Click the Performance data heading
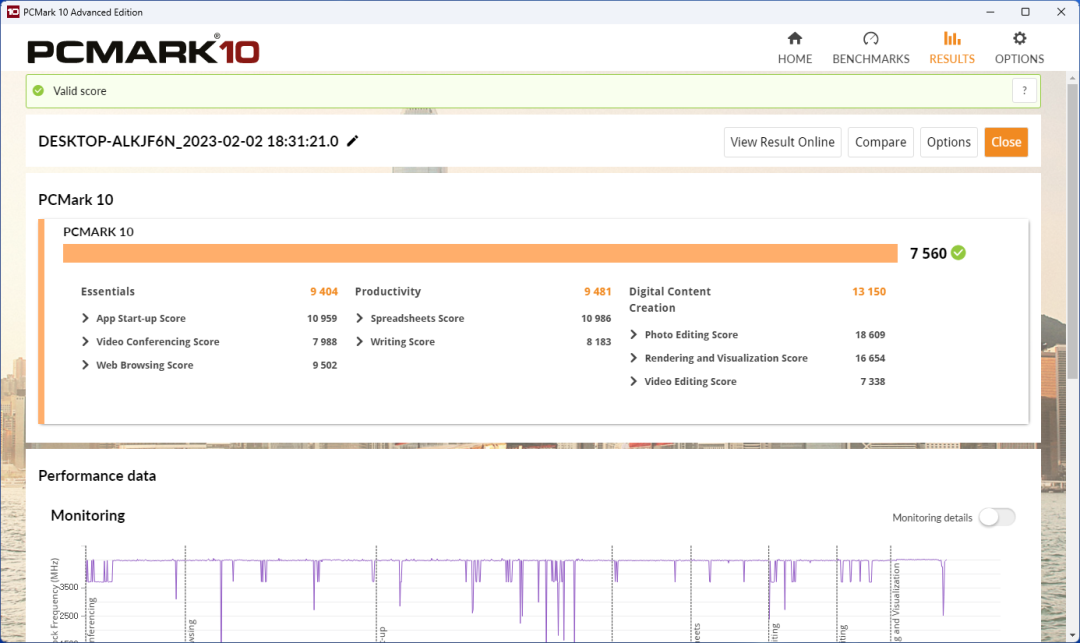Viewport: 1080px width, 643px height. [97, 476]
